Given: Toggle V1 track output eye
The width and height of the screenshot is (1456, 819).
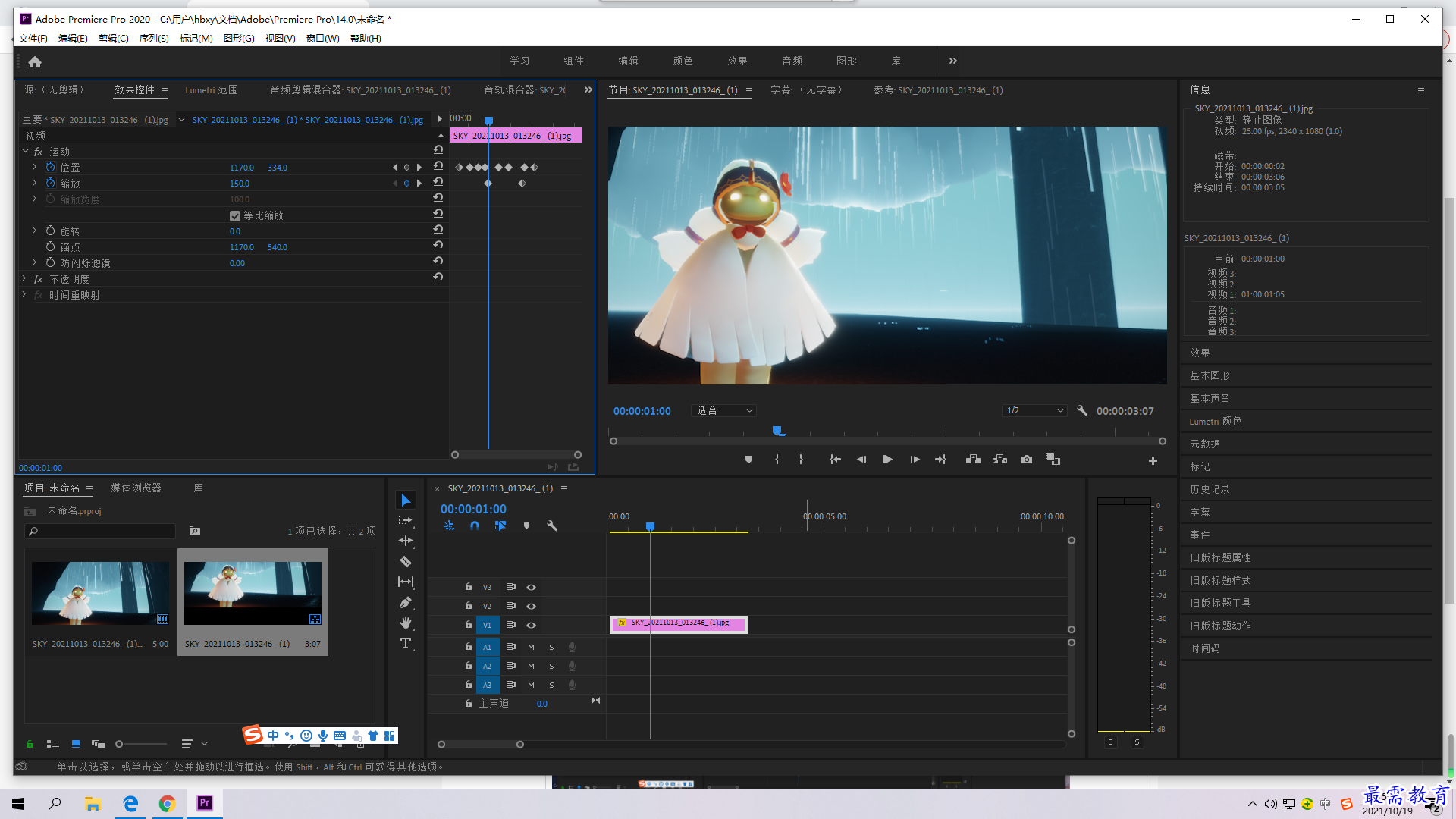Looking at the screenshot, I should (x=532, y=625).
